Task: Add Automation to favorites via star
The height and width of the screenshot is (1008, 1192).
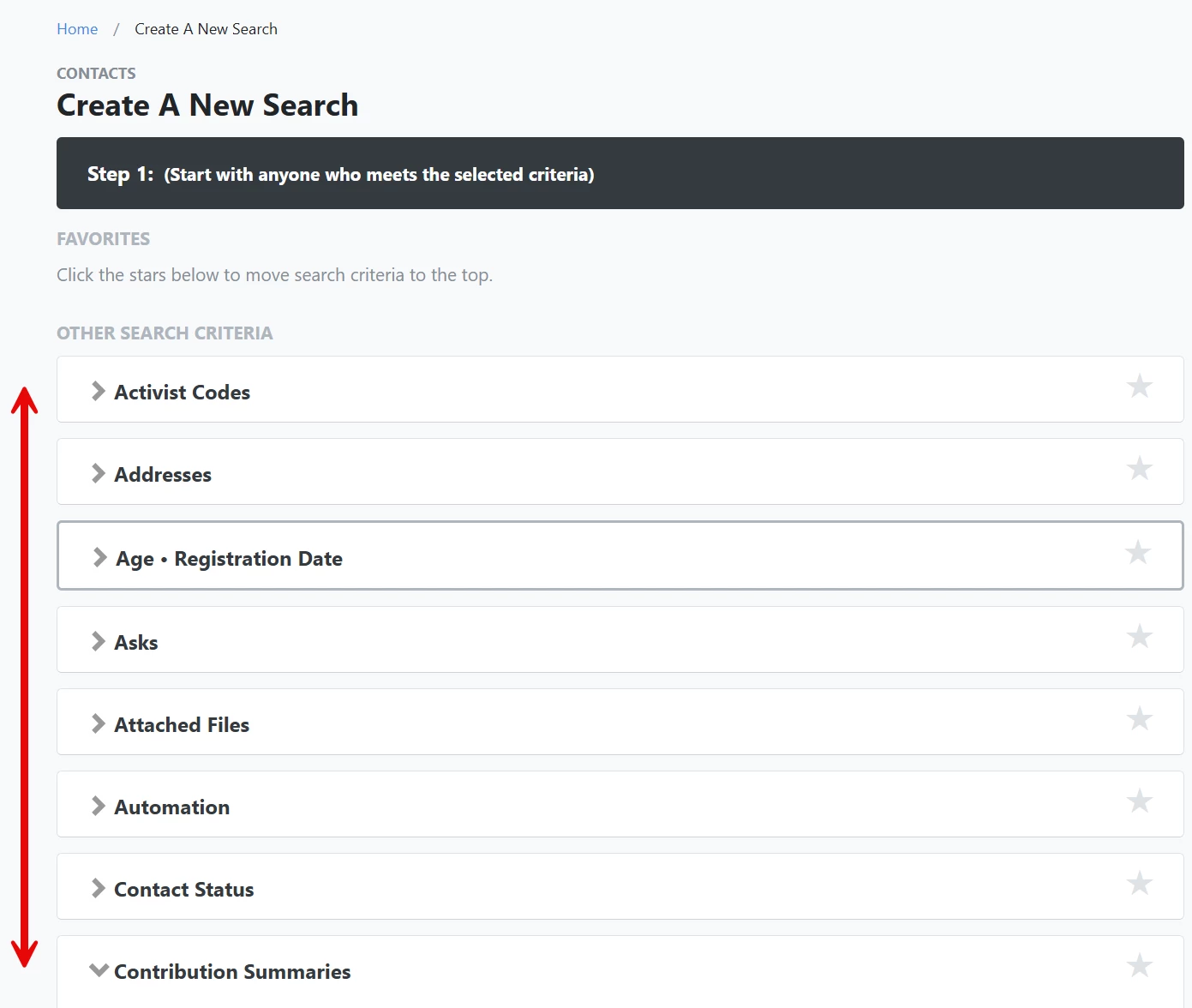Action: tap(1139, 801)
